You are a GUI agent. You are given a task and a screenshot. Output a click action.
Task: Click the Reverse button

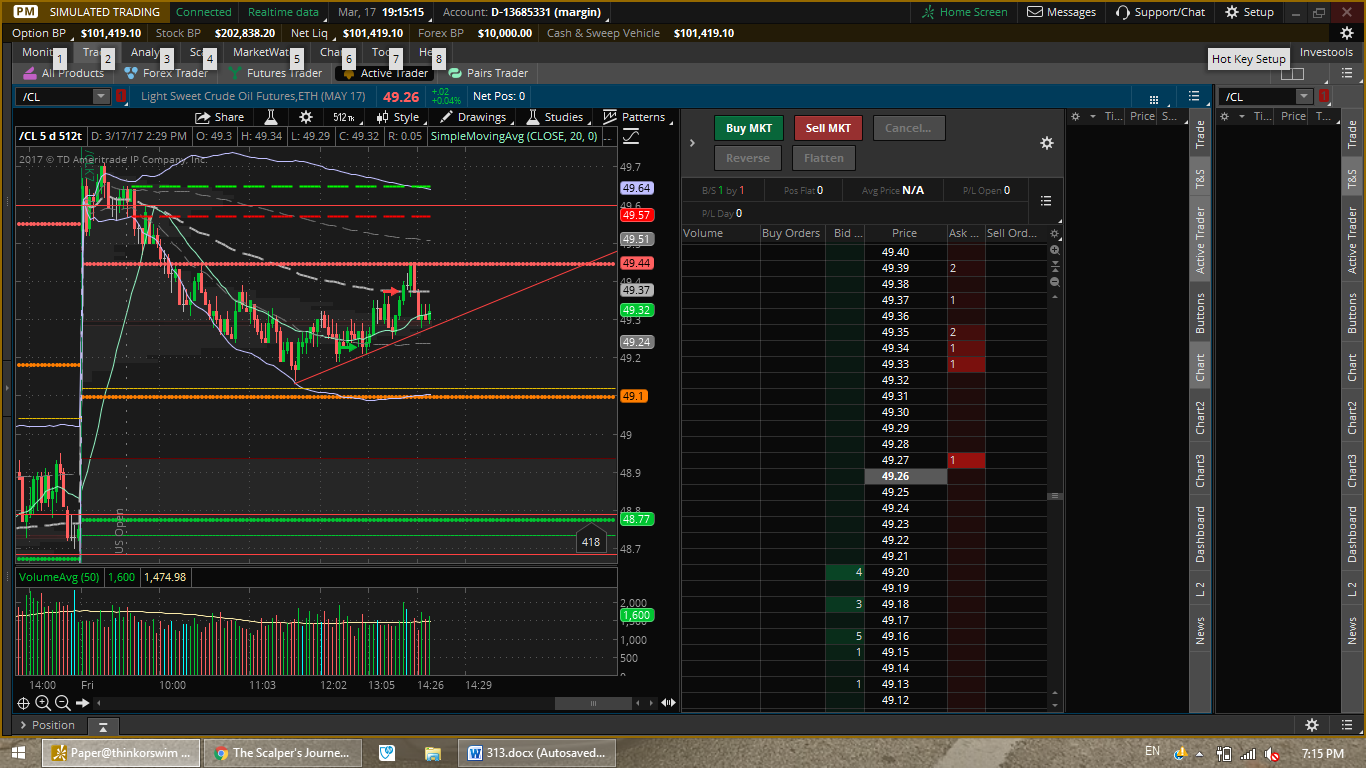click(x=748, y=158)
